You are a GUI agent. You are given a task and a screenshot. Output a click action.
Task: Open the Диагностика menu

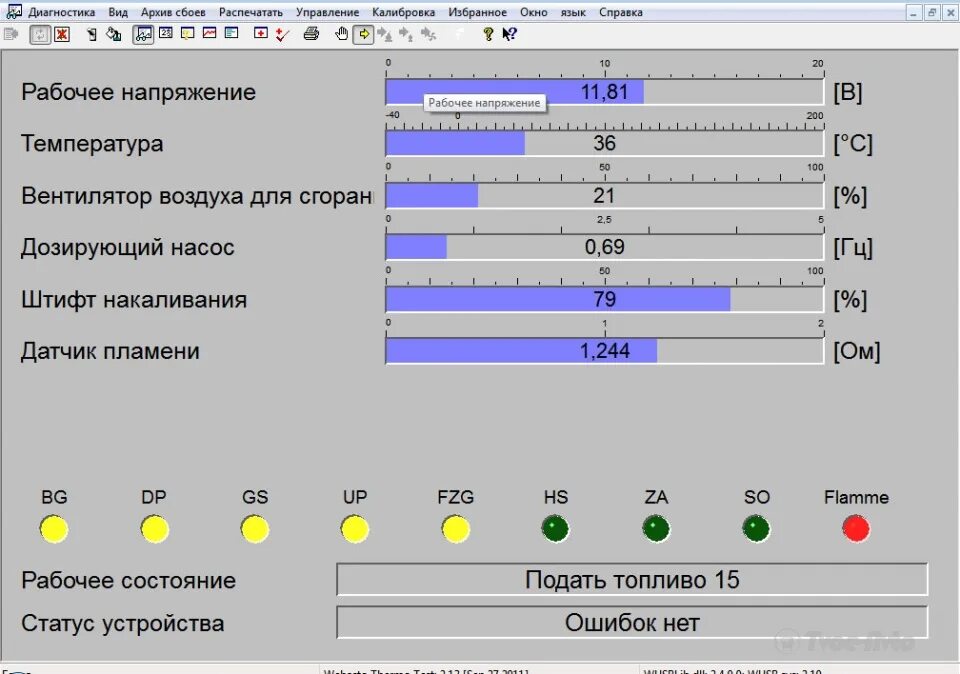click(60, 12)
